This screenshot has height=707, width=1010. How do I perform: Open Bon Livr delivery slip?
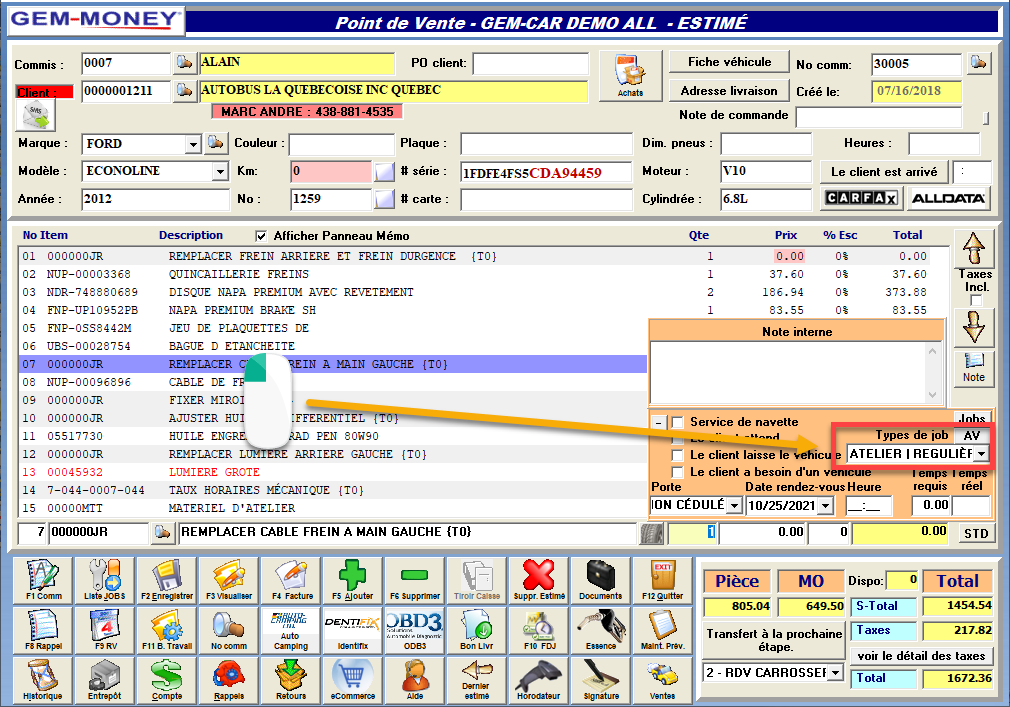tap(477, 630)
